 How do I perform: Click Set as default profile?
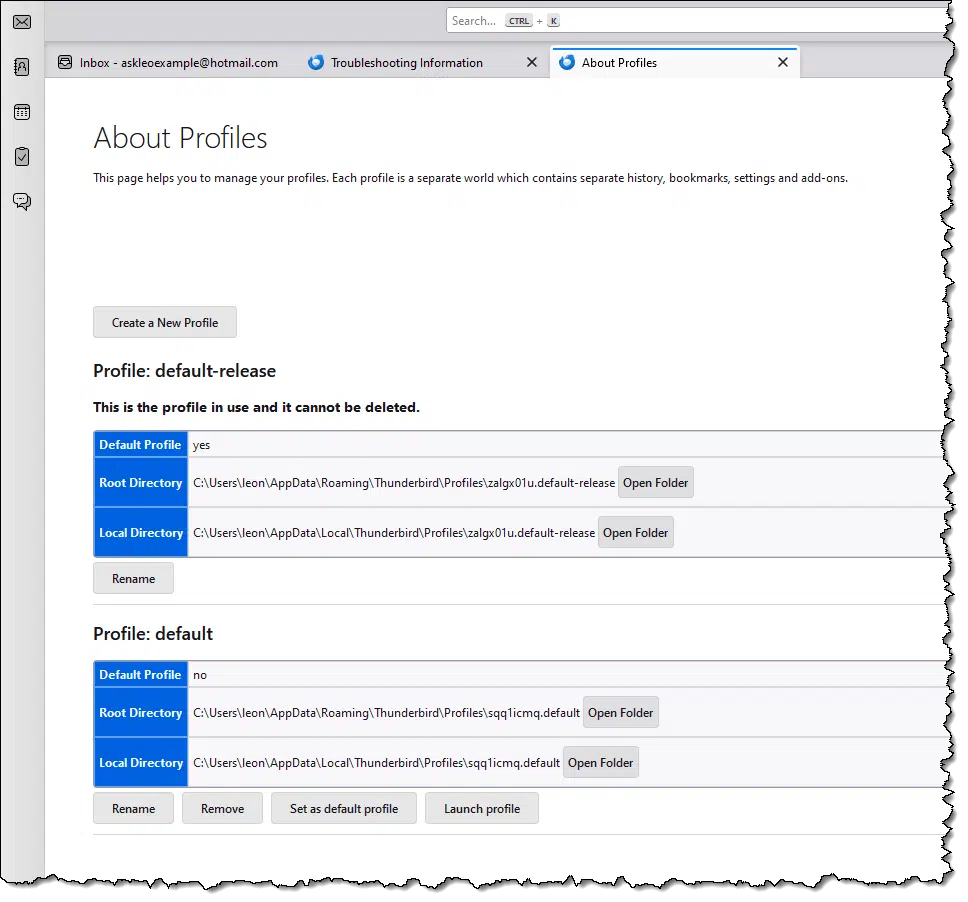pos(344,809)
